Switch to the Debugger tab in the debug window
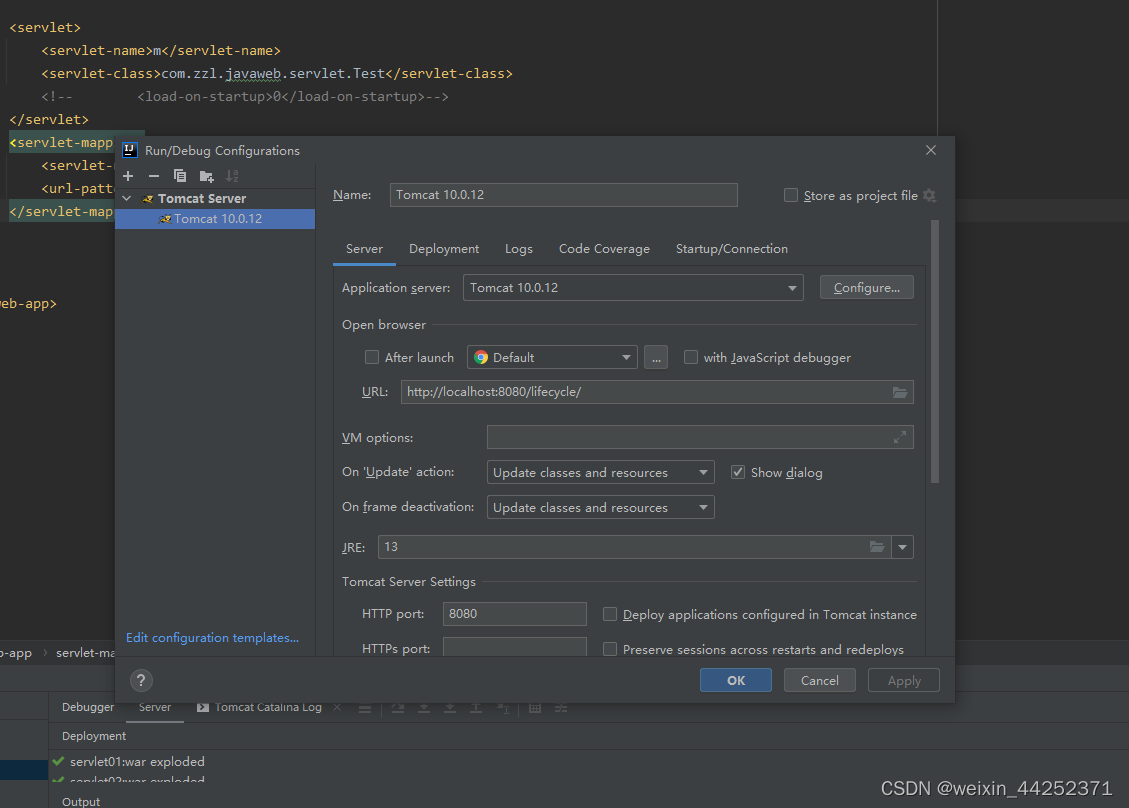 point(88,707)
